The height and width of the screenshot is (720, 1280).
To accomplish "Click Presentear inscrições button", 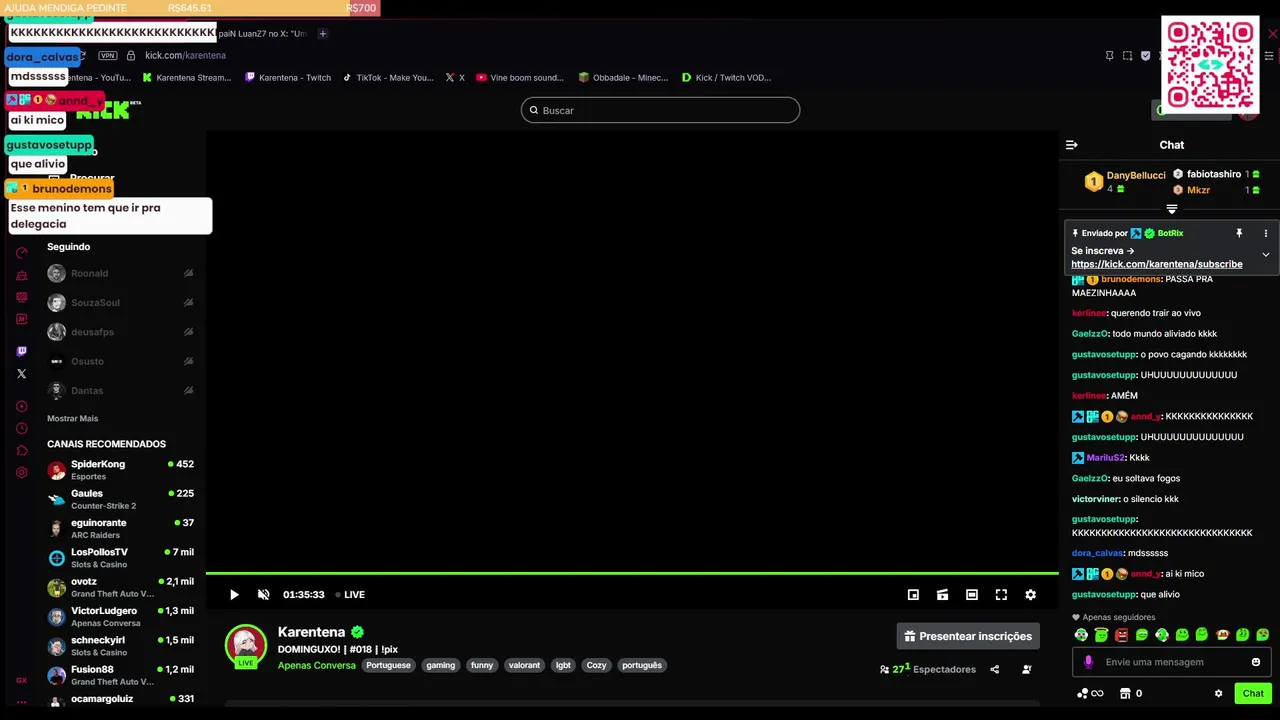I will pyautogui.click(x=968, y=636).
